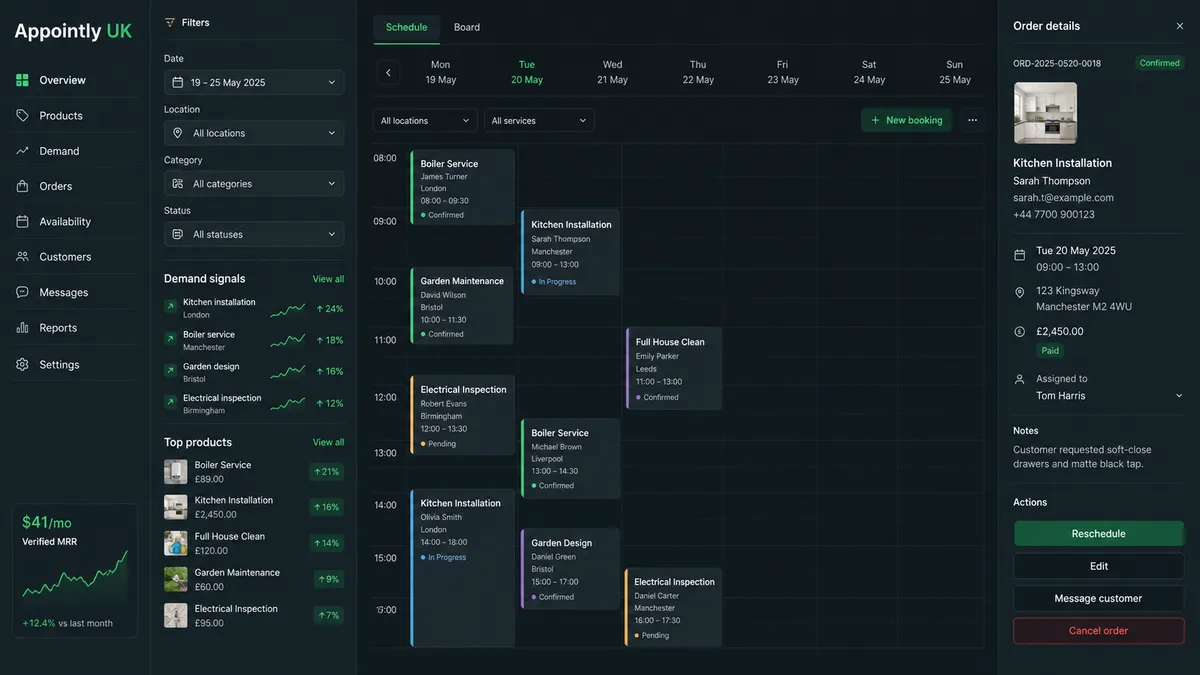
Task: Click the Message customer button
Action: 1099,598
